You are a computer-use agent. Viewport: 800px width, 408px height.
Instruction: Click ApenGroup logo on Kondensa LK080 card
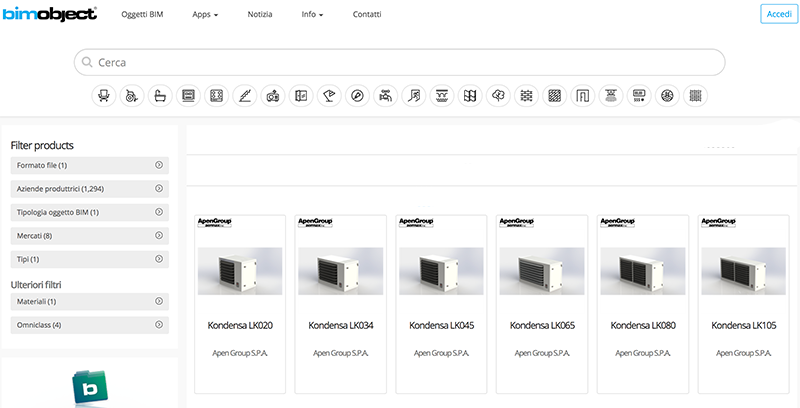coord(617,222)
